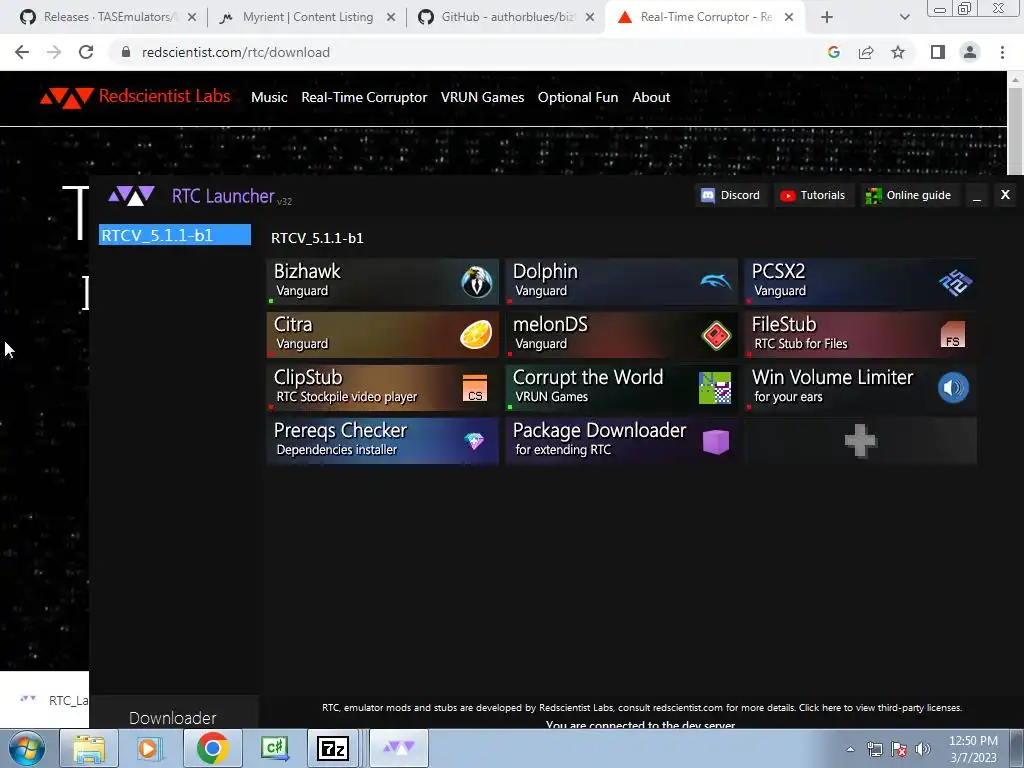Screen dimensions: 1024x768
Task: Click the RTC Launcher triangle logo
Action: (x=131, y=195)
